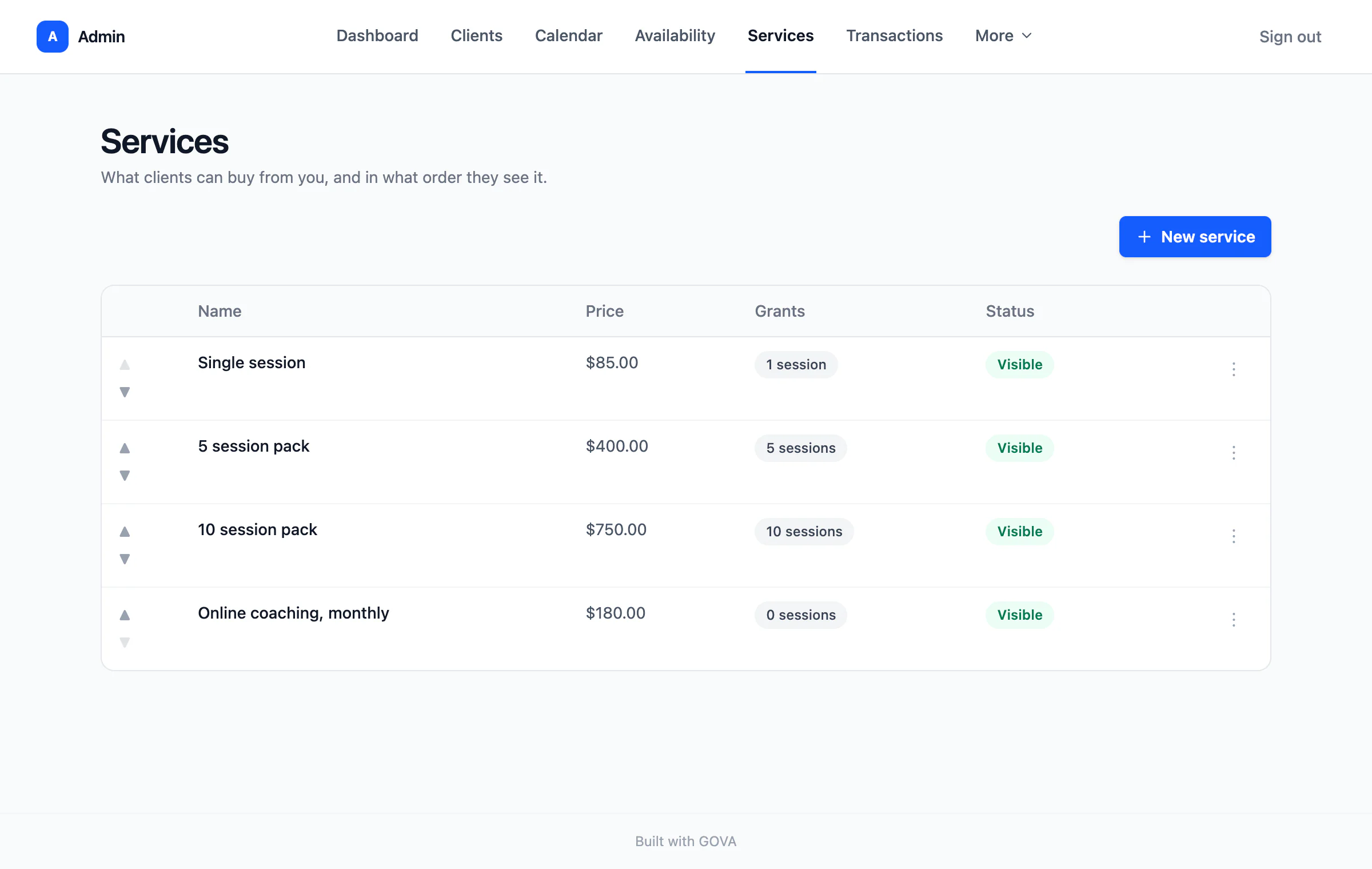The image size is (1372, 869).
Task: Click Visible badge for Single session
Action: tap(1019, 365)
